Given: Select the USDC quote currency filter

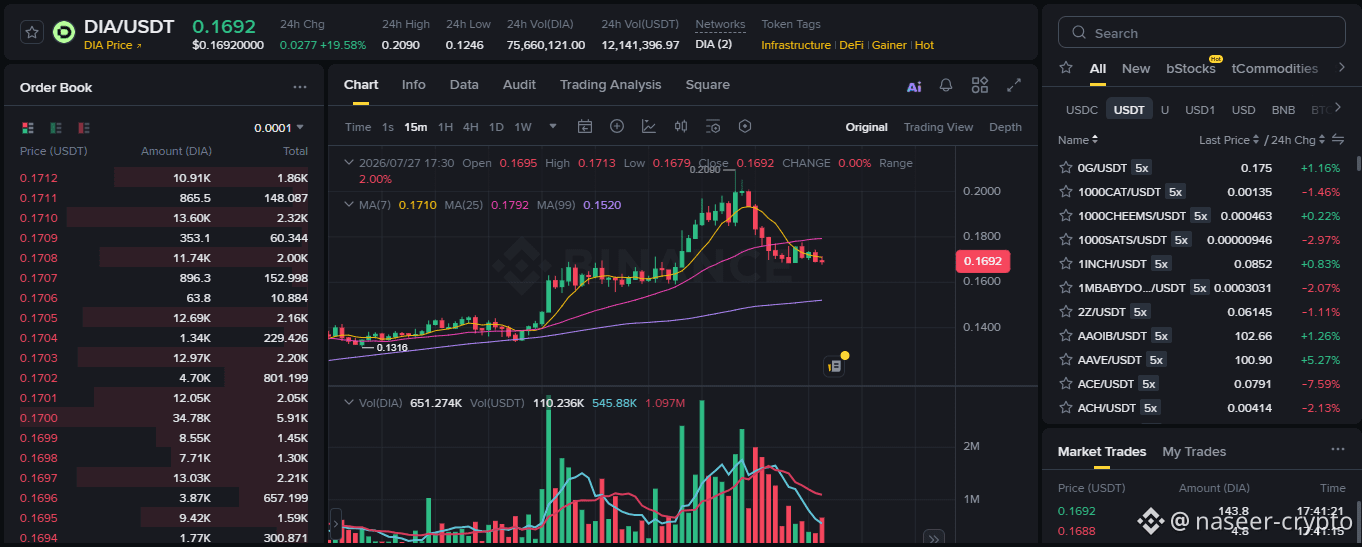Looking at the screenshot, I should pos(1081,109).
